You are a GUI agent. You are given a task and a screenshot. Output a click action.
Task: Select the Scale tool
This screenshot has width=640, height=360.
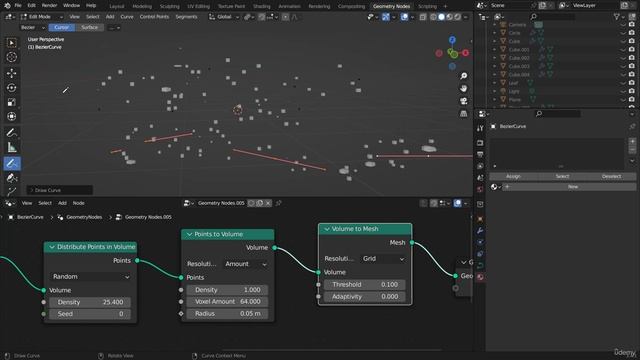coord(11,102)
